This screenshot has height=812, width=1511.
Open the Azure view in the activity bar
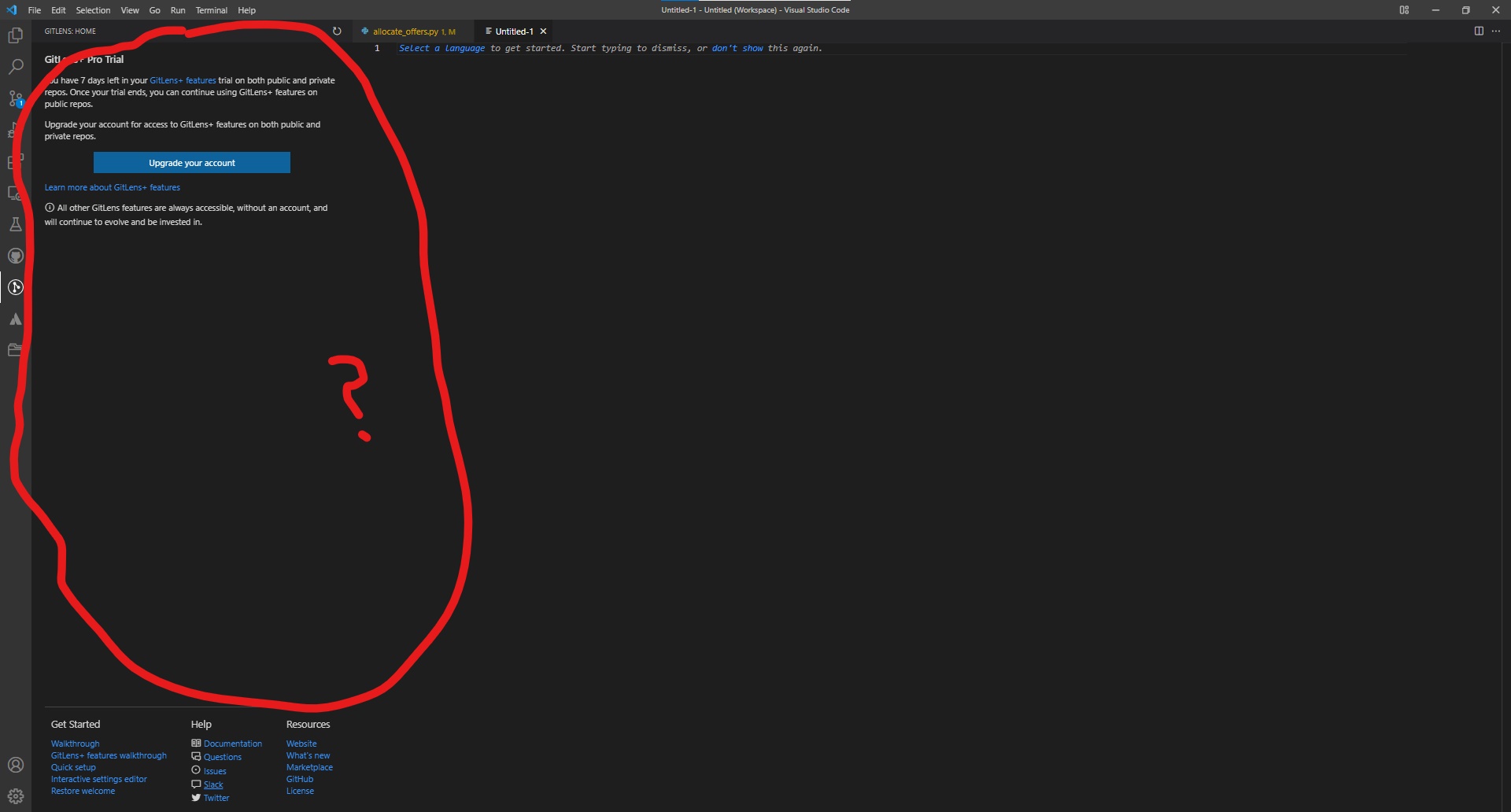click(x=16, y=319)
